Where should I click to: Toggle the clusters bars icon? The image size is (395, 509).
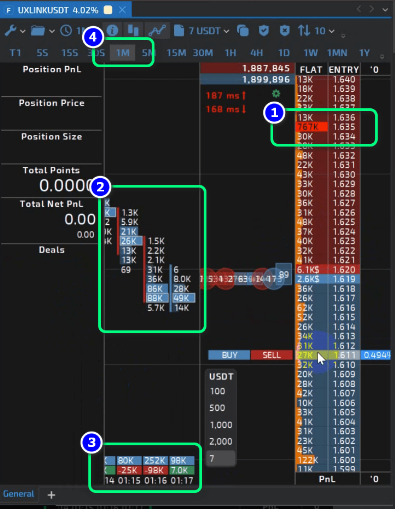(133, 31)
